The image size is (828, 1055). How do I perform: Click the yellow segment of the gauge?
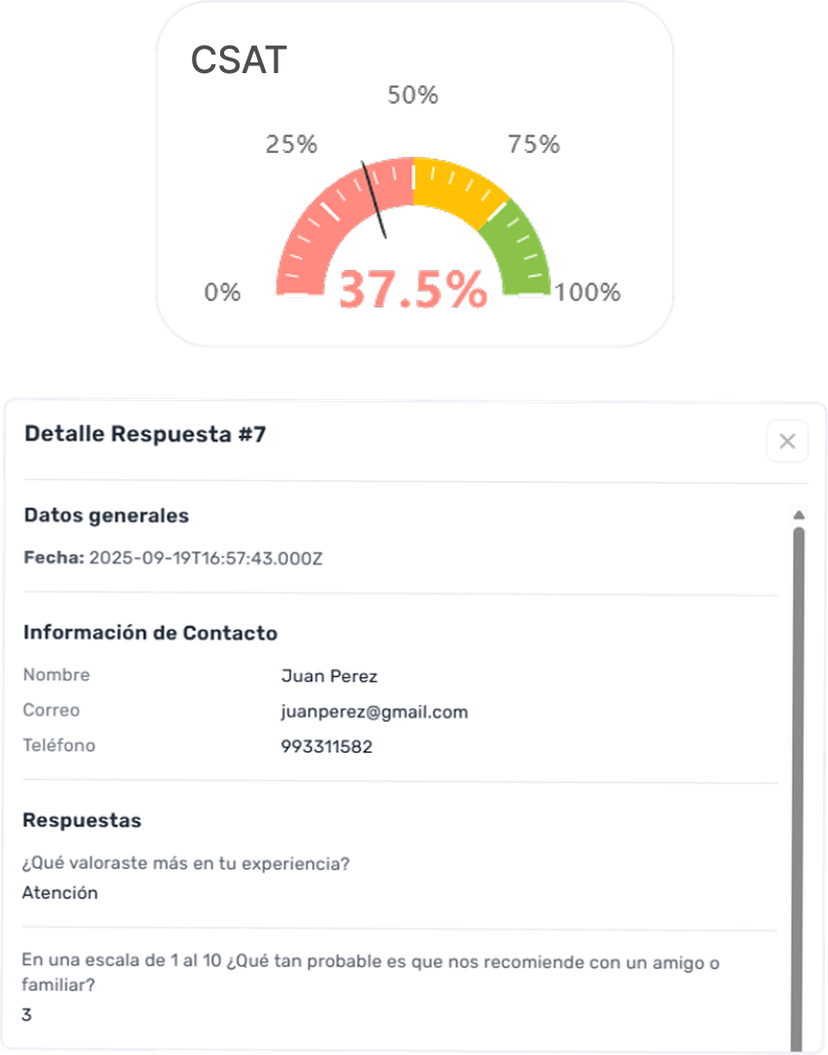455,185
